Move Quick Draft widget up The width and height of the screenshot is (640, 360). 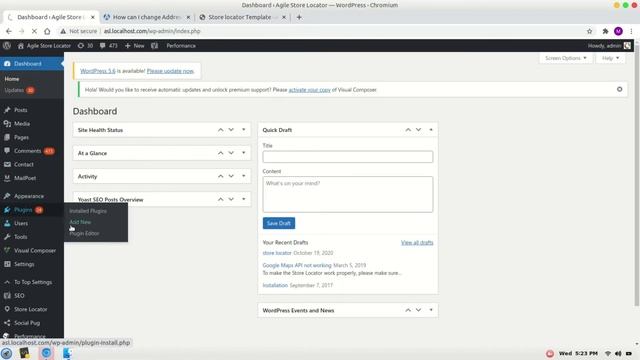[x=408, y=130]
